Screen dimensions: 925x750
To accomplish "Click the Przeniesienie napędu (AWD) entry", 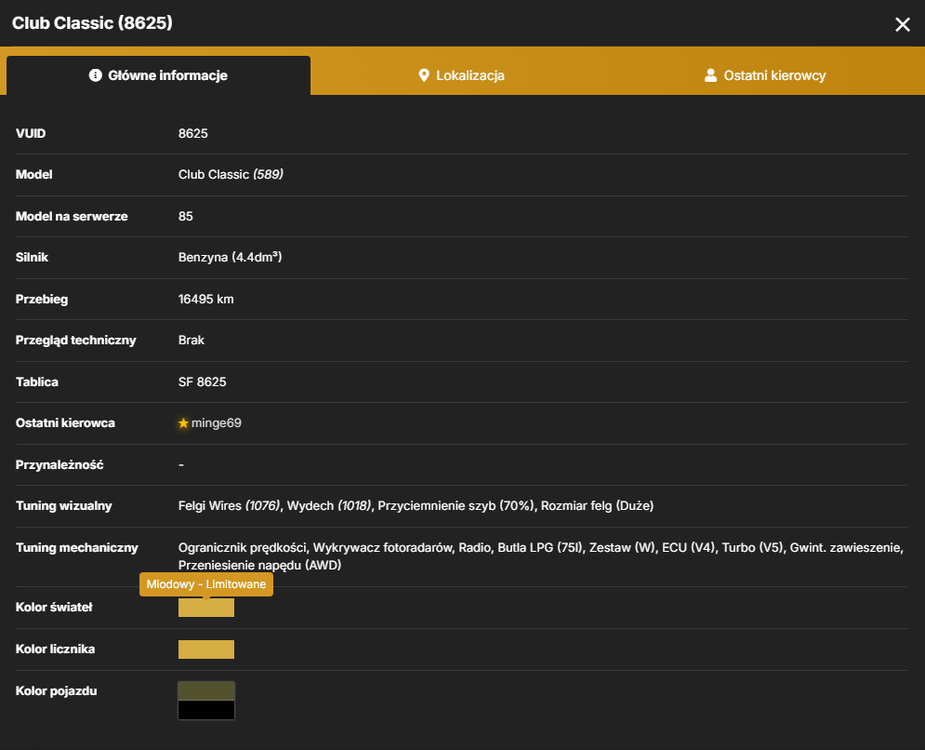I will click(260, 565).
